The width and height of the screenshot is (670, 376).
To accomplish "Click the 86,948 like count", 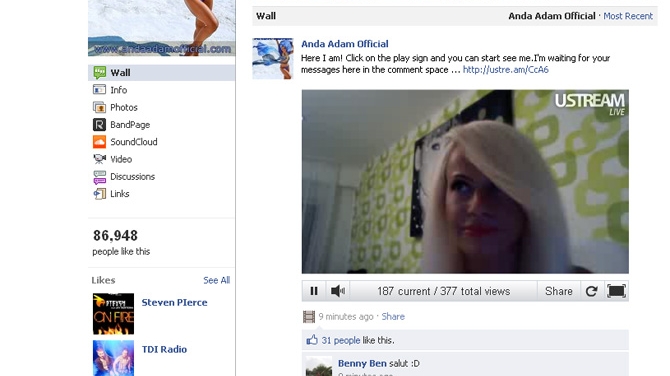I will point(115,235).
